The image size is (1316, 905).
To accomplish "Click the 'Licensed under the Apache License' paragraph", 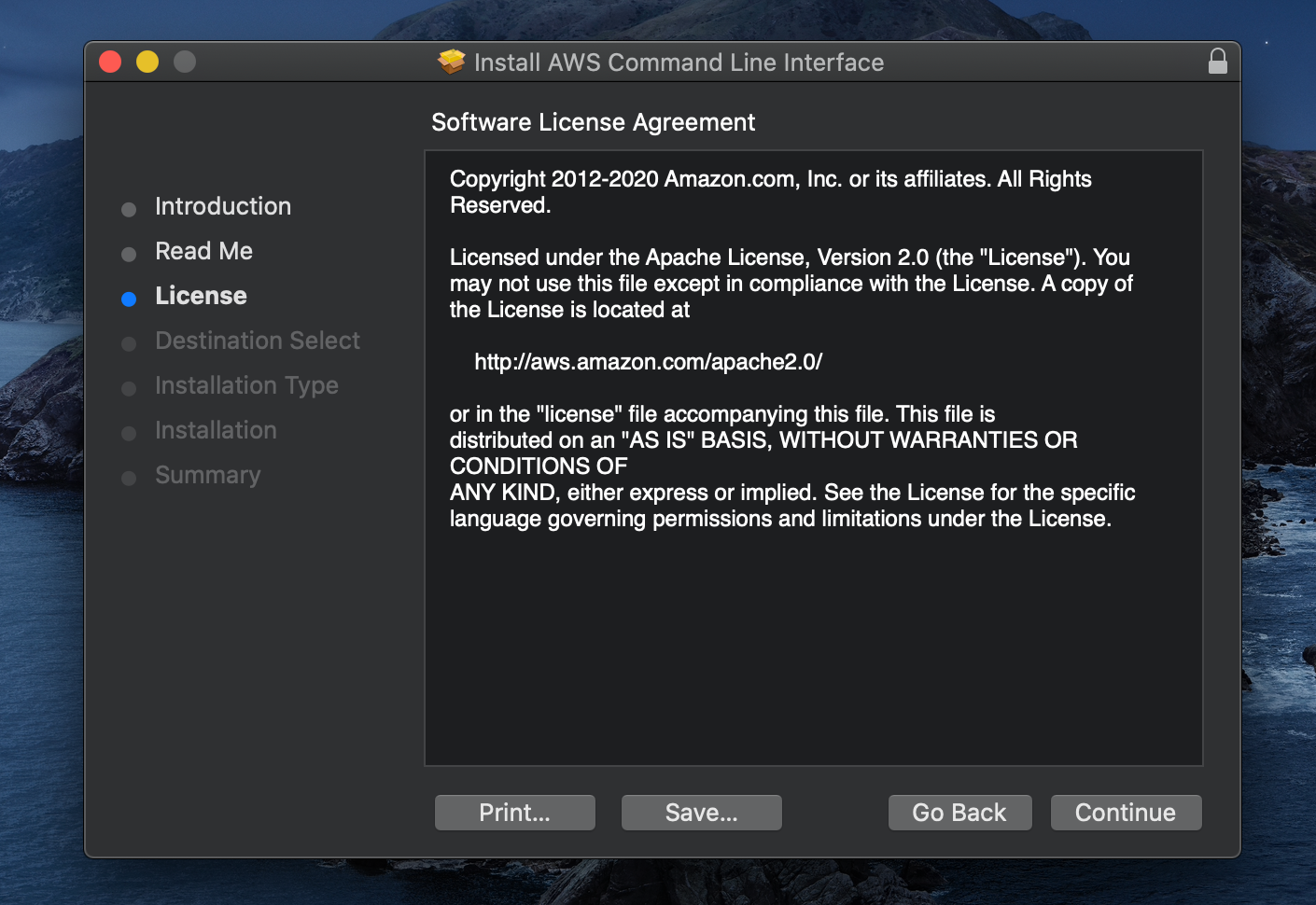I will coord(791,284).
